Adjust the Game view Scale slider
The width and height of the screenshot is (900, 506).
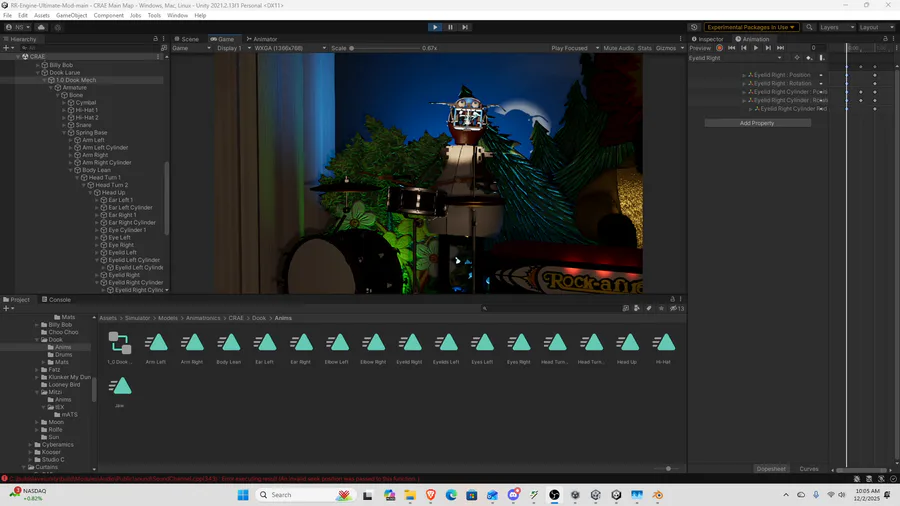pos(385,48)
